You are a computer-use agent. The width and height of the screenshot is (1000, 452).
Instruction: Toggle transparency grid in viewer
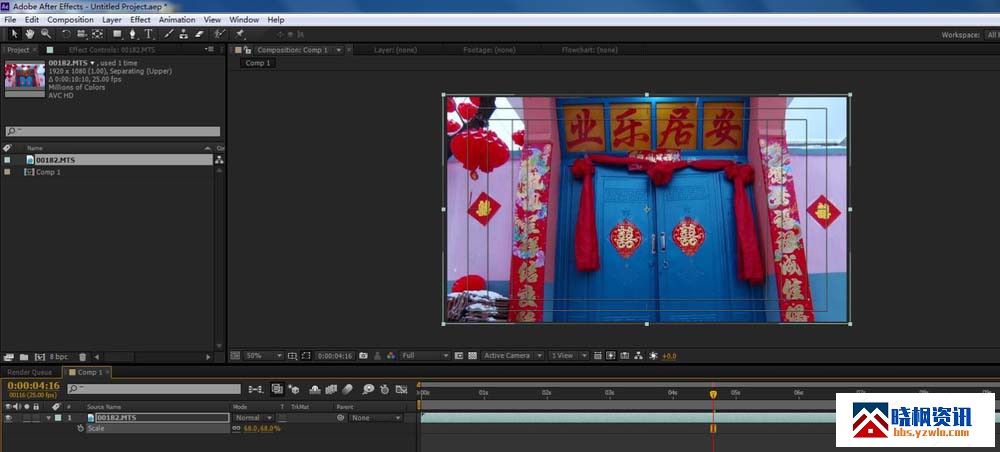pos(473,356)
